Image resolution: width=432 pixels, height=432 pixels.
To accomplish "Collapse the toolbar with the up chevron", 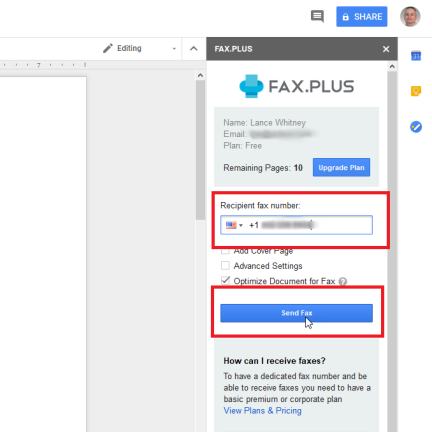I will (193, 49).
